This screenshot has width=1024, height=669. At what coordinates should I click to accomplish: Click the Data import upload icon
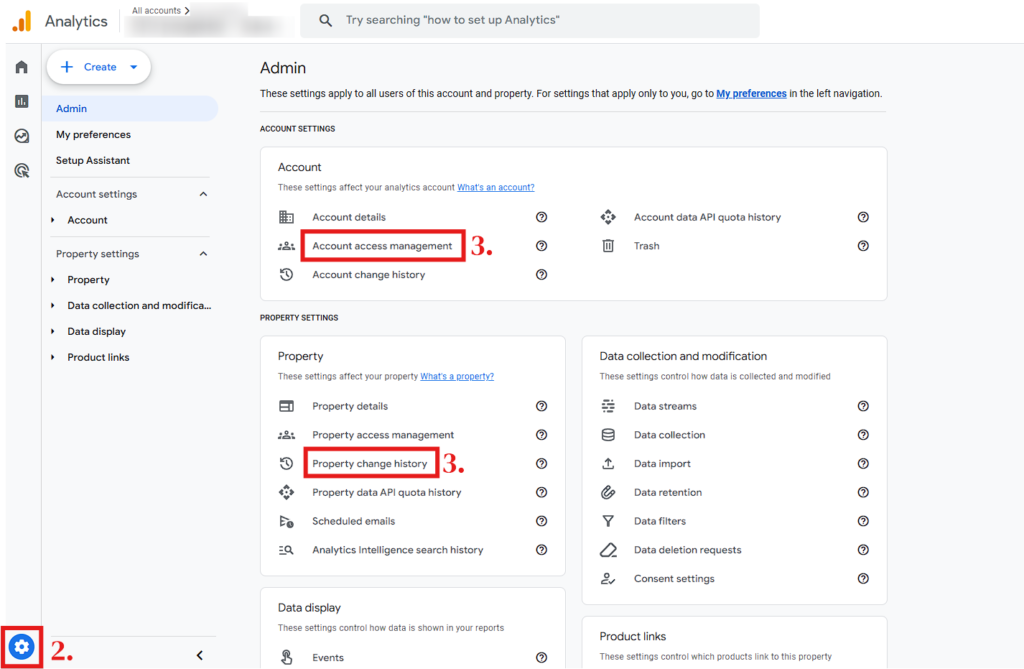[x=608, y=463]
